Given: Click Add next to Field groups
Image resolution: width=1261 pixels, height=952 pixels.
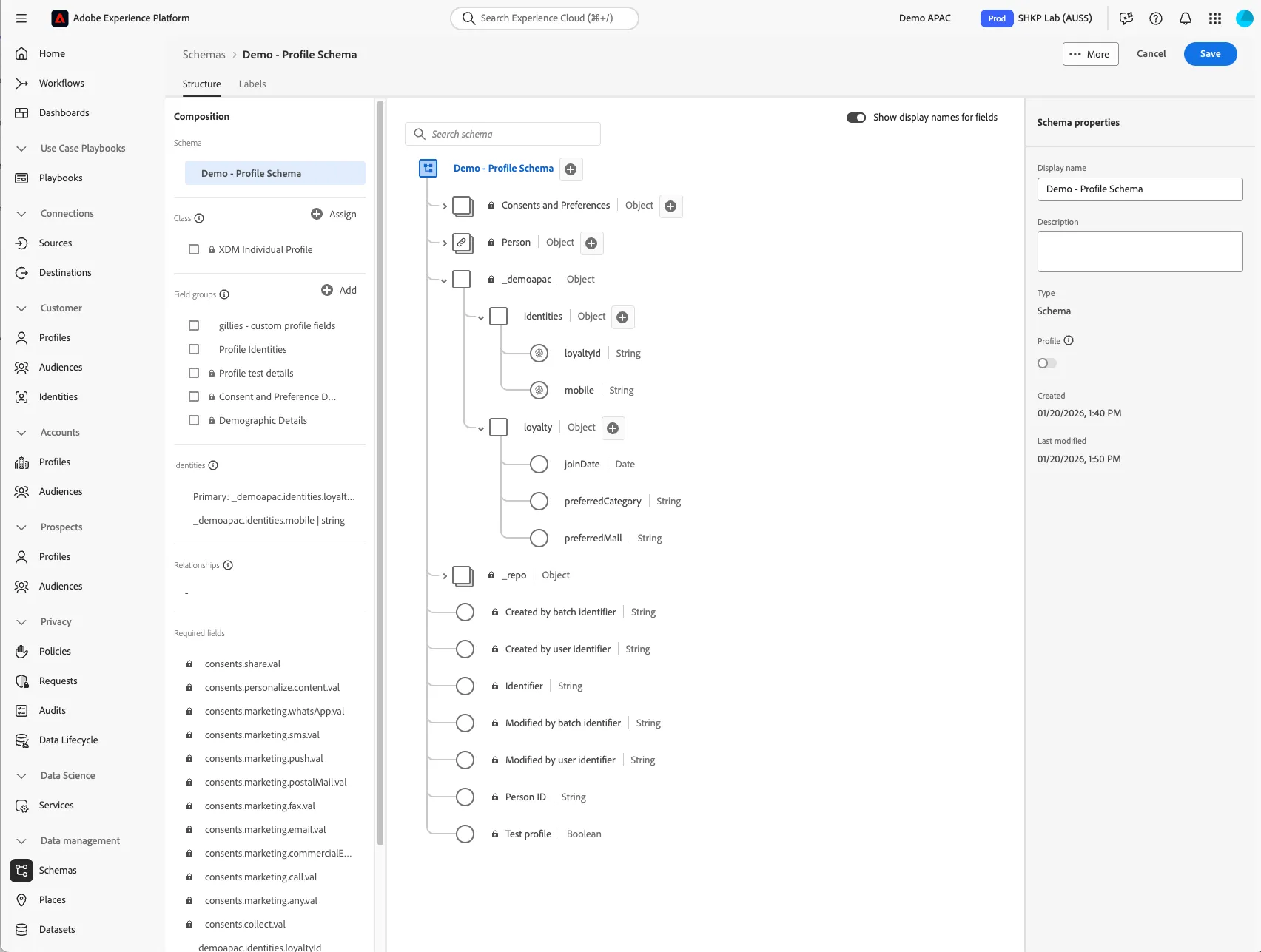Looking at the screenshot, I should (339, 290).
